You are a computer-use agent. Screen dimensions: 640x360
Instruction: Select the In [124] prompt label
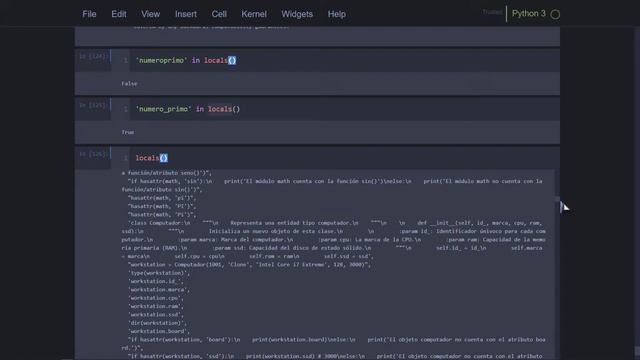coord(93,56)
